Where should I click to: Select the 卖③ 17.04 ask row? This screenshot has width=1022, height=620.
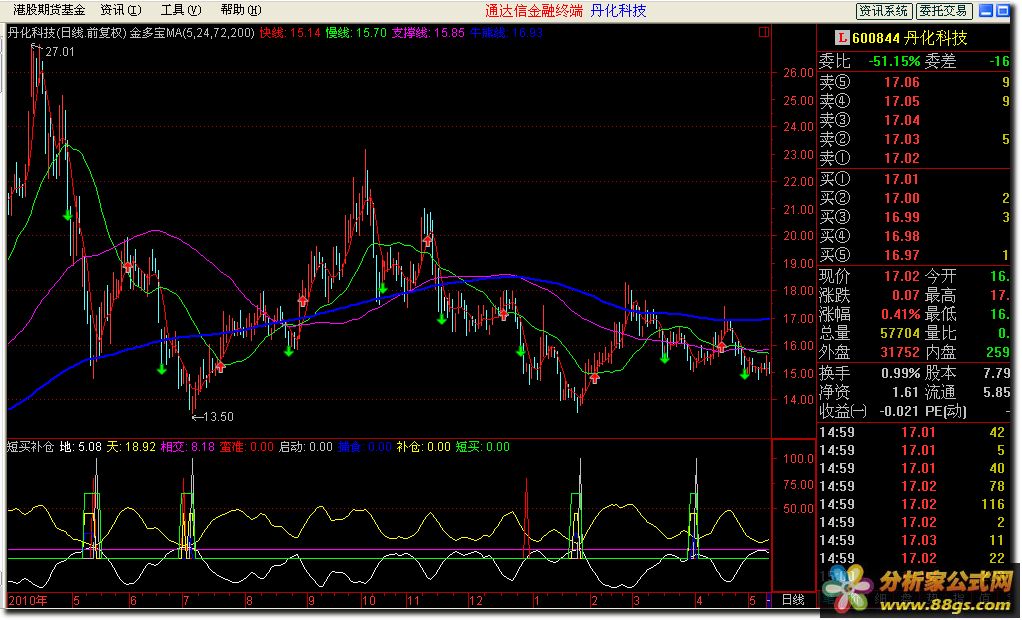pos(914,120)
